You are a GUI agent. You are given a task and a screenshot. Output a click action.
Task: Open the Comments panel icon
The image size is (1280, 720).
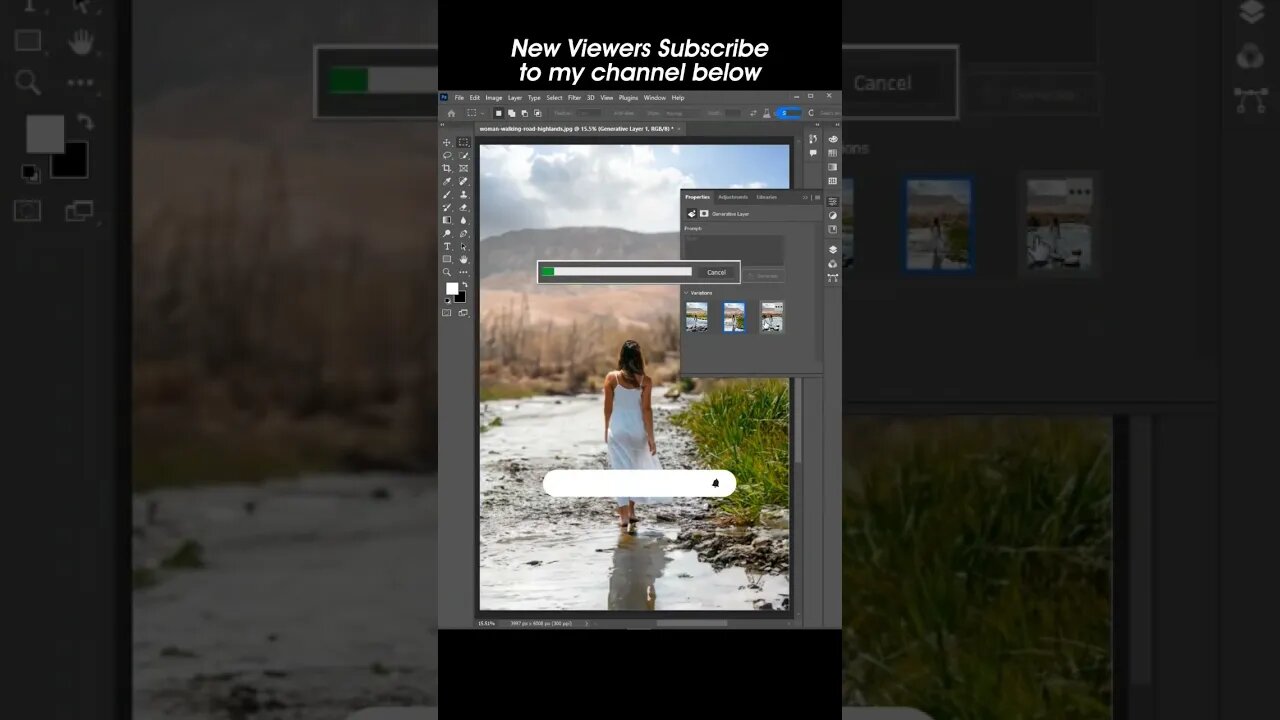pyautogui.click(x=813, y=153)
